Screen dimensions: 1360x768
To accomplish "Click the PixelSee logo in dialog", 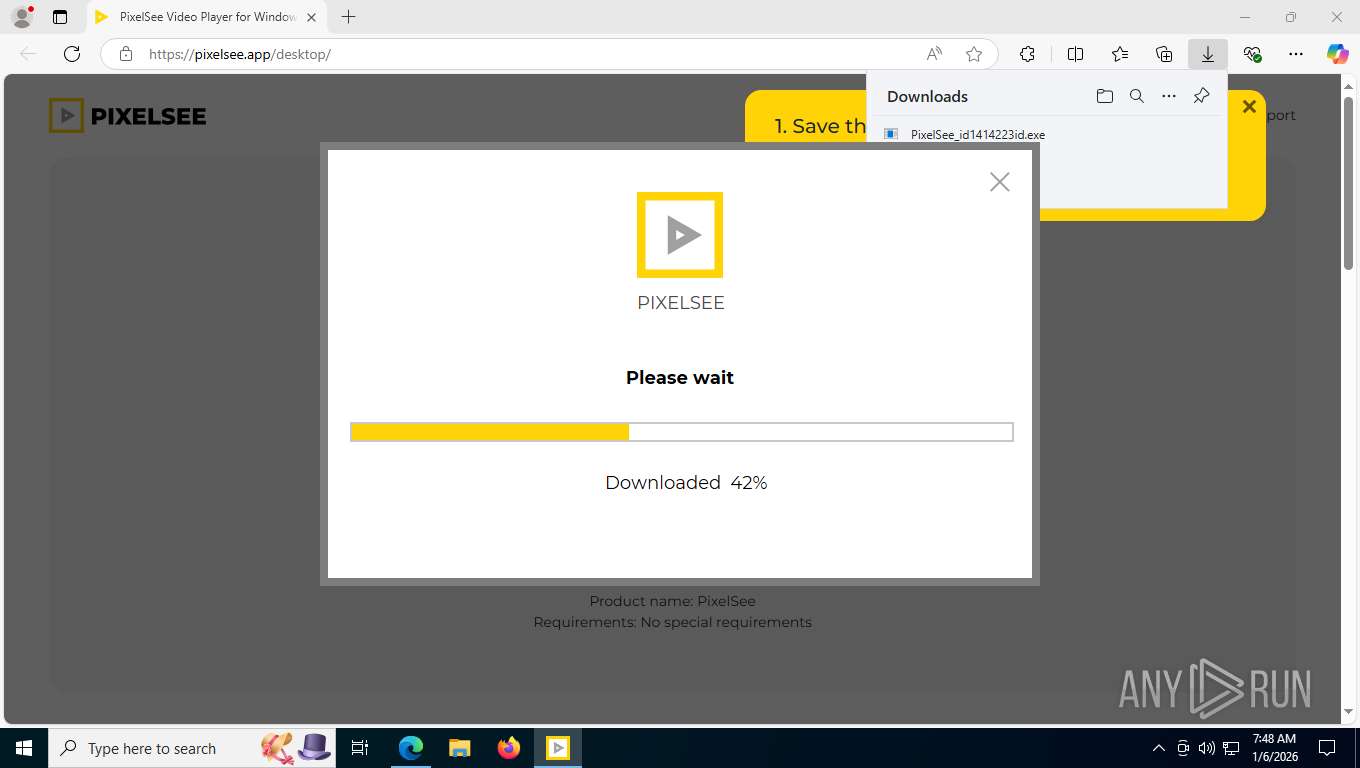I will pos(680,235).
